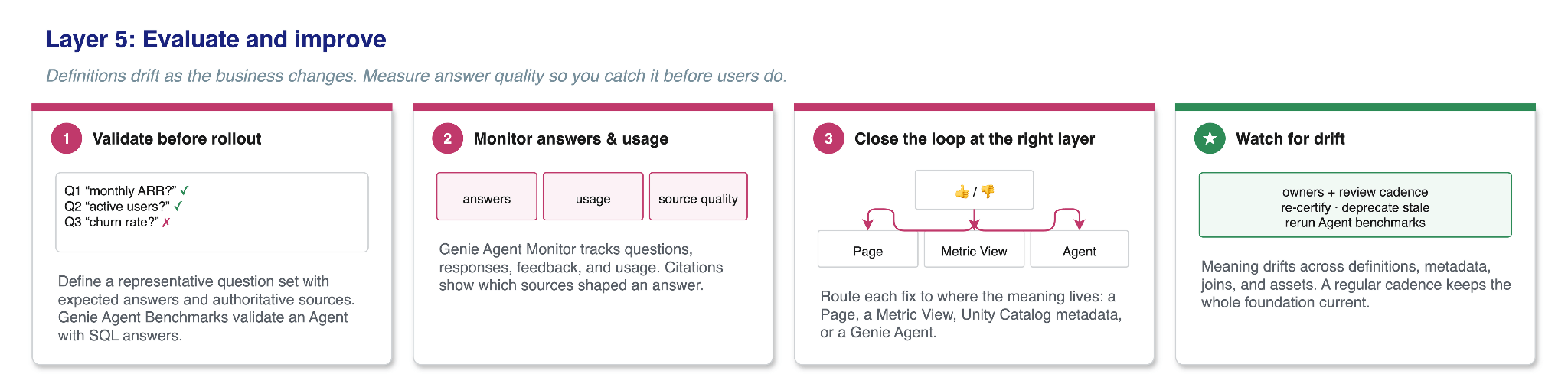The image size is (1568, 387).
Task: Click the Metric View box
Action: [x=974, y=249]
